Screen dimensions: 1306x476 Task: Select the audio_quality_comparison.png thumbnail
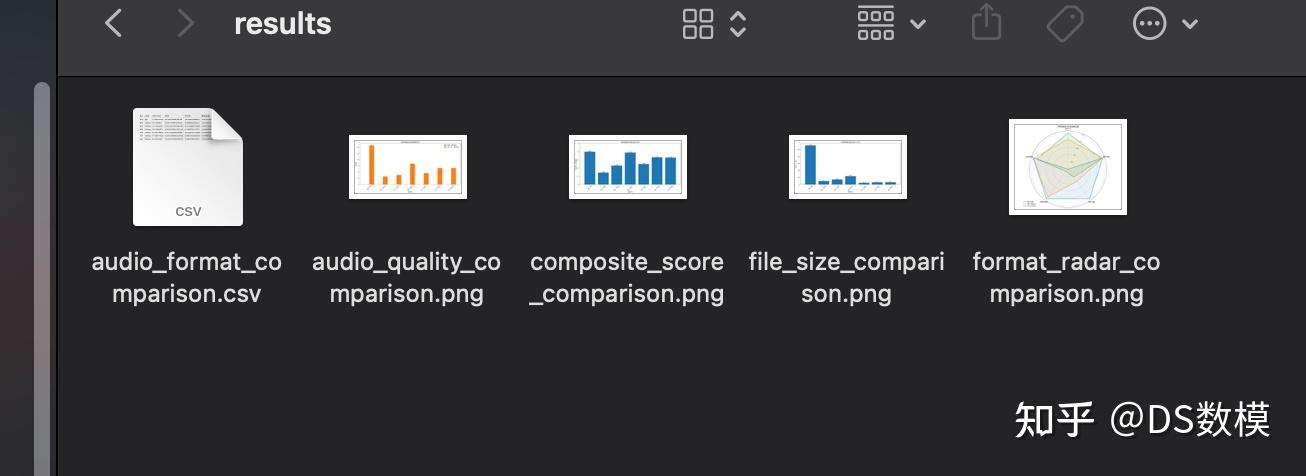(x=408, y=167)
